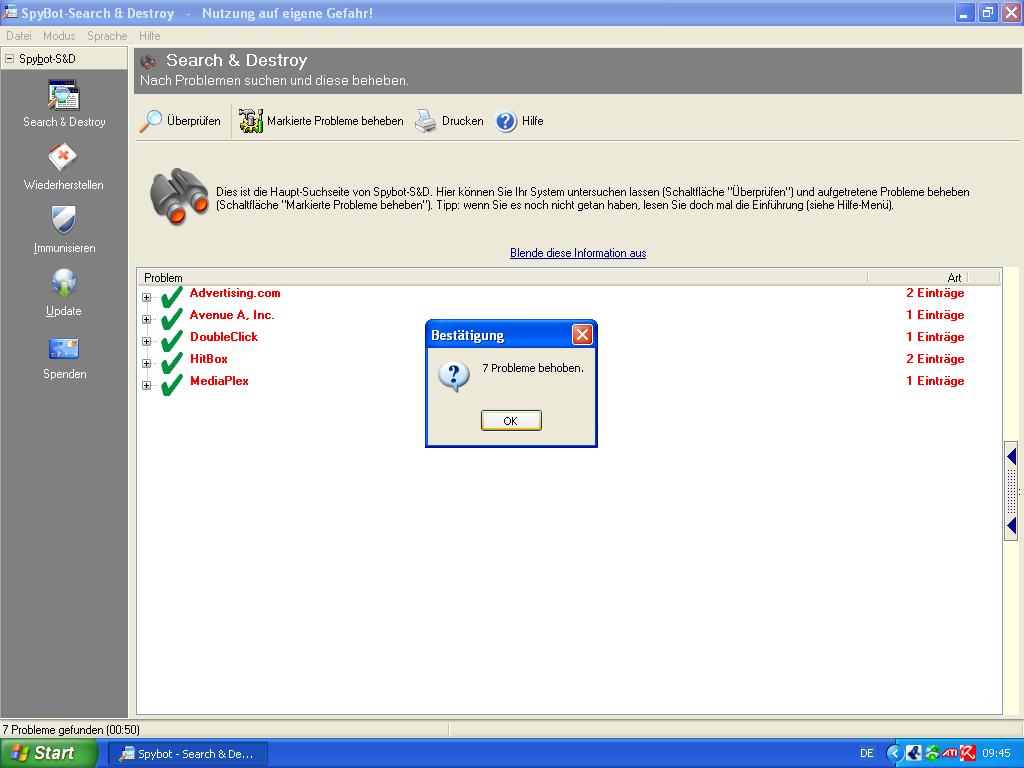Select the Advertising.com entry name

[x=235, y=293]
